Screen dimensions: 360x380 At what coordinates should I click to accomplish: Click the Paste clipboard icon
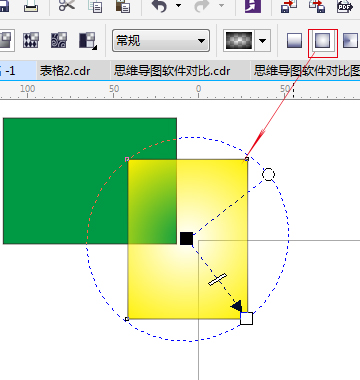123,6
